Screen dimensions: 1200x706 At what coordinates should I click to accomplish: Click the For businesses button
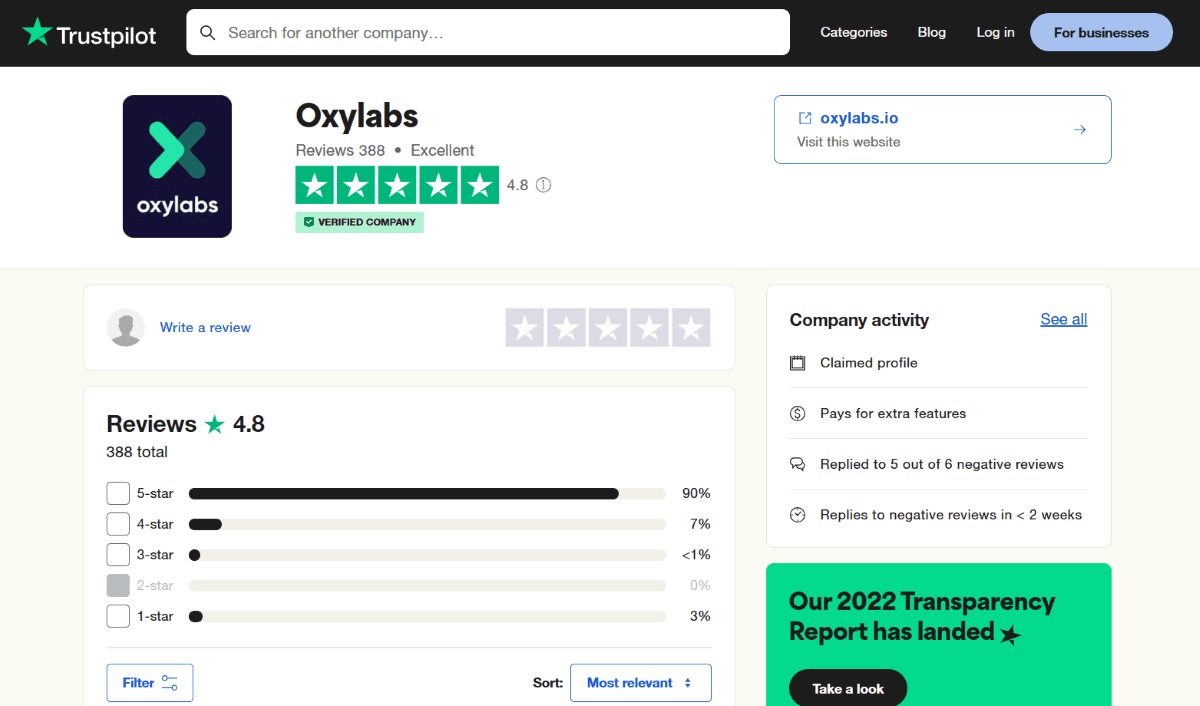[1101, 33]
